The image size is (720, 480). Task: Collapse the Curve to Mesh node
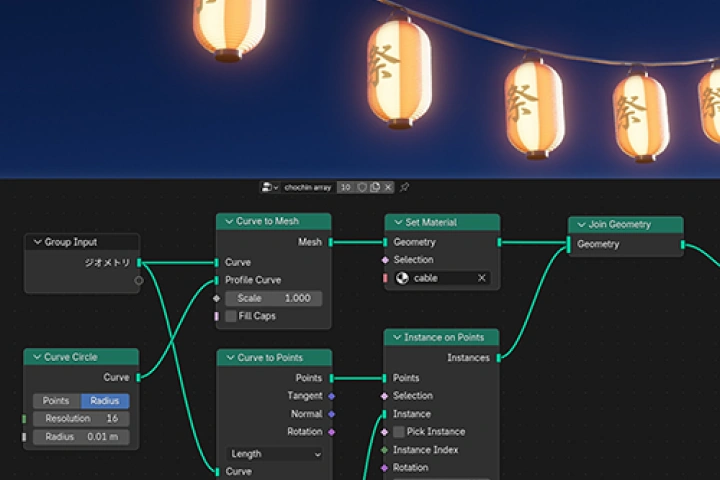pyautogui.click(x=229, y=222)
